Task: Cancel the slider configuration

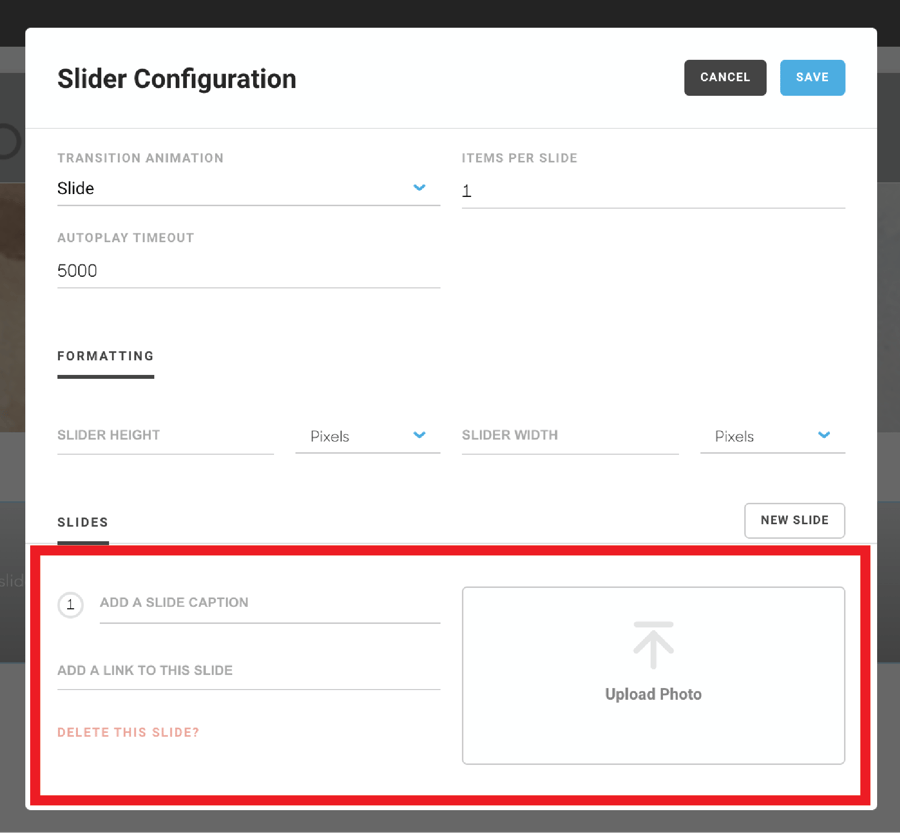Action: (x=725, y=77)
